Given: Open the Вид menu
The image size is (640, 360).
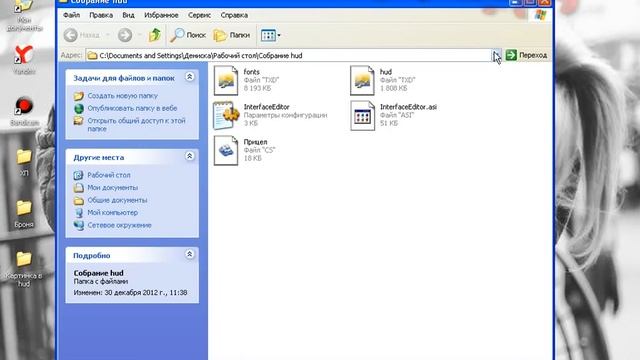Looking at the screenshot, I should [128, 15].
